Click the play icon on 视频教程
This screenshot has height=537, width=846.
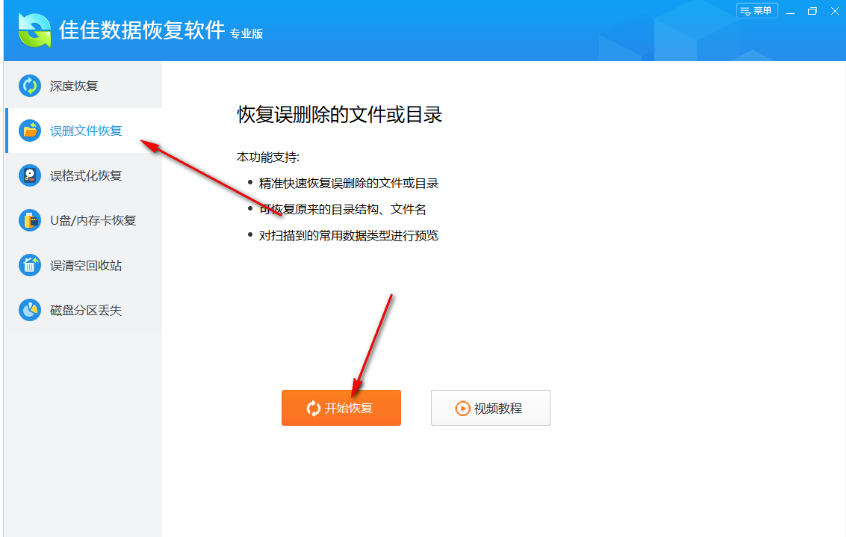462,409
